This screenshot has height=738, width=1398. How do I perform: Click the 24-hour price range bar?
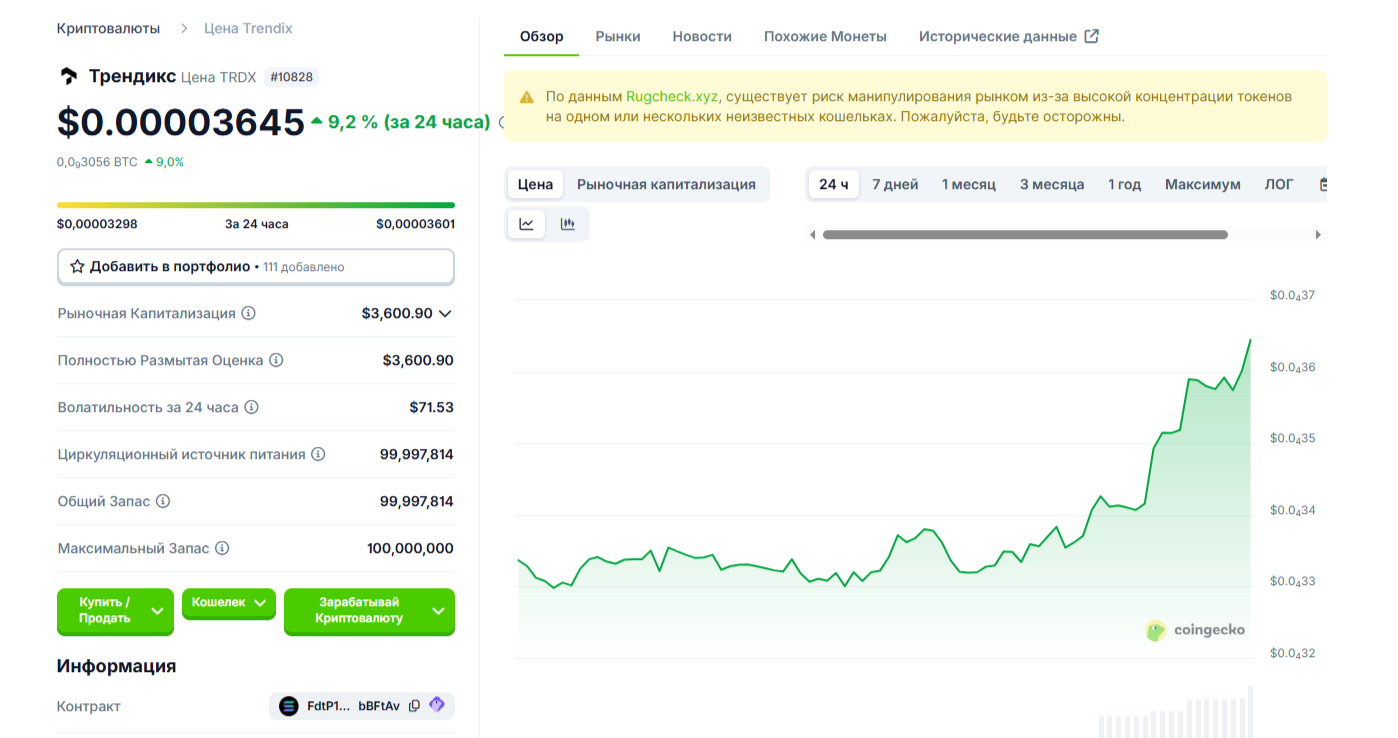(256, 205)
